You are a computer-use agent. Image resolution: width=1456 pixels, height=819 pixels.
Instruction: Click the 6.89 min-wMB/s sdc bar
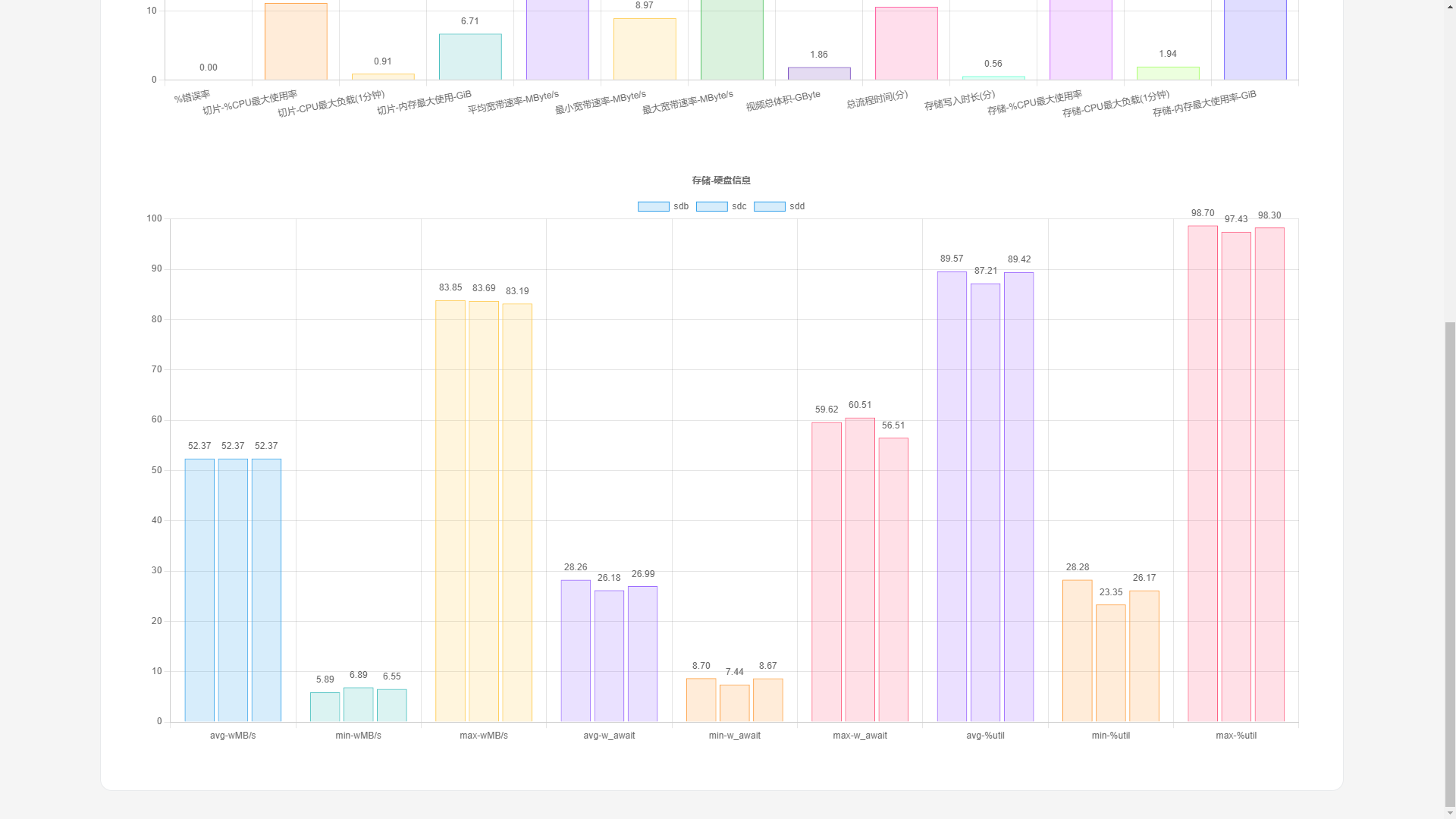click(x=358, y=705)
